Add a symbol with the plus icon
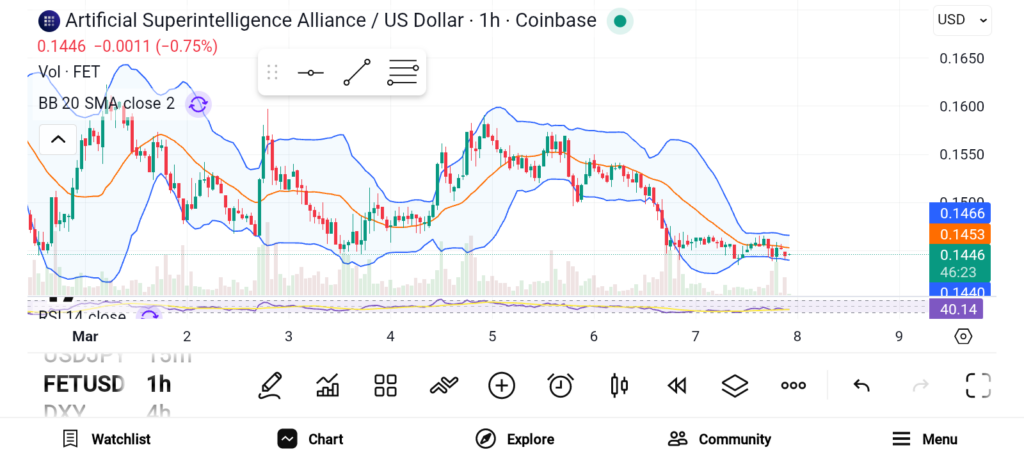1024x461 pixels. 501,385
